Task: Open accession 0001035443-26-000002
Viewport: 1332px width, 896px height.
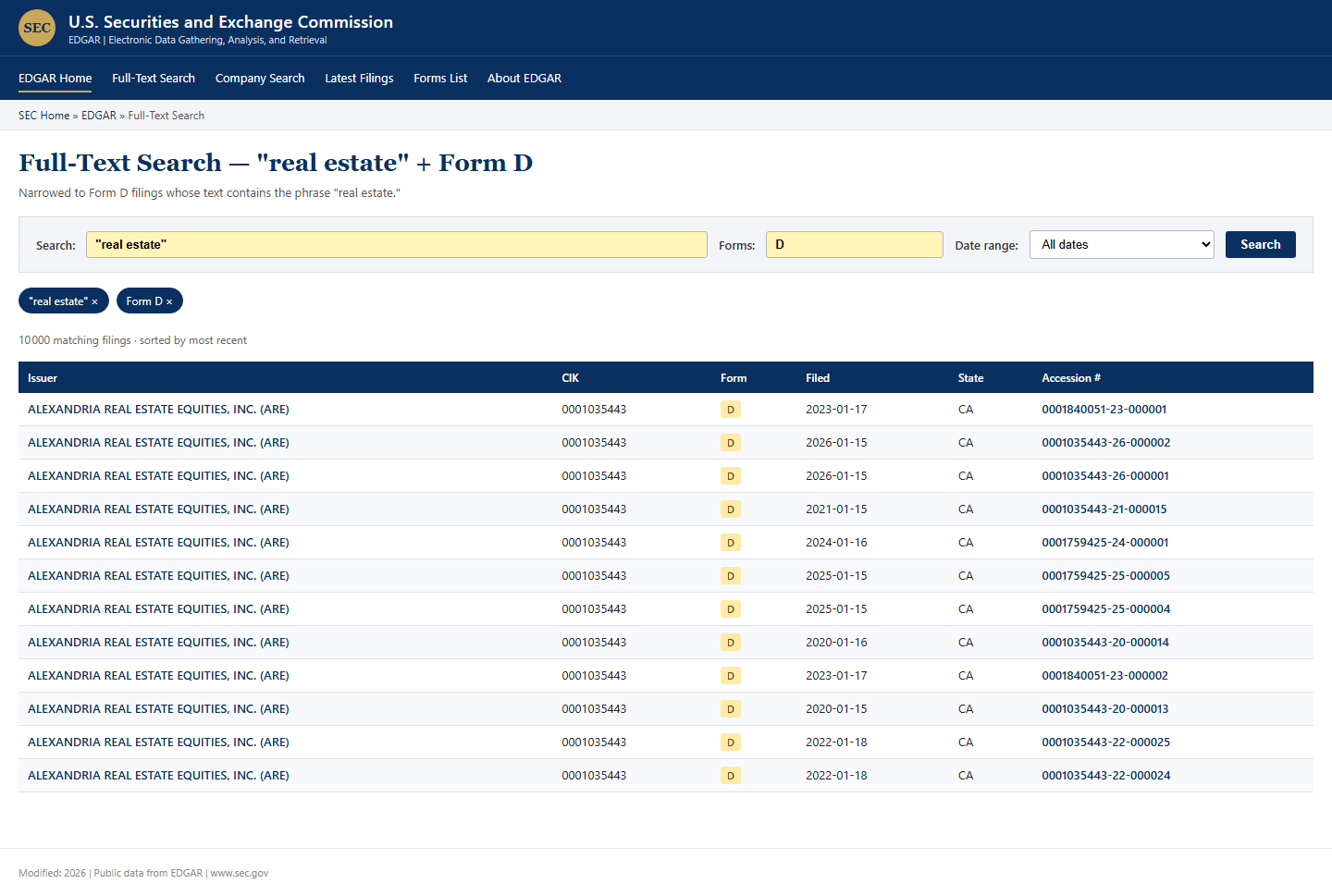Action: [x=1105, y=443]
